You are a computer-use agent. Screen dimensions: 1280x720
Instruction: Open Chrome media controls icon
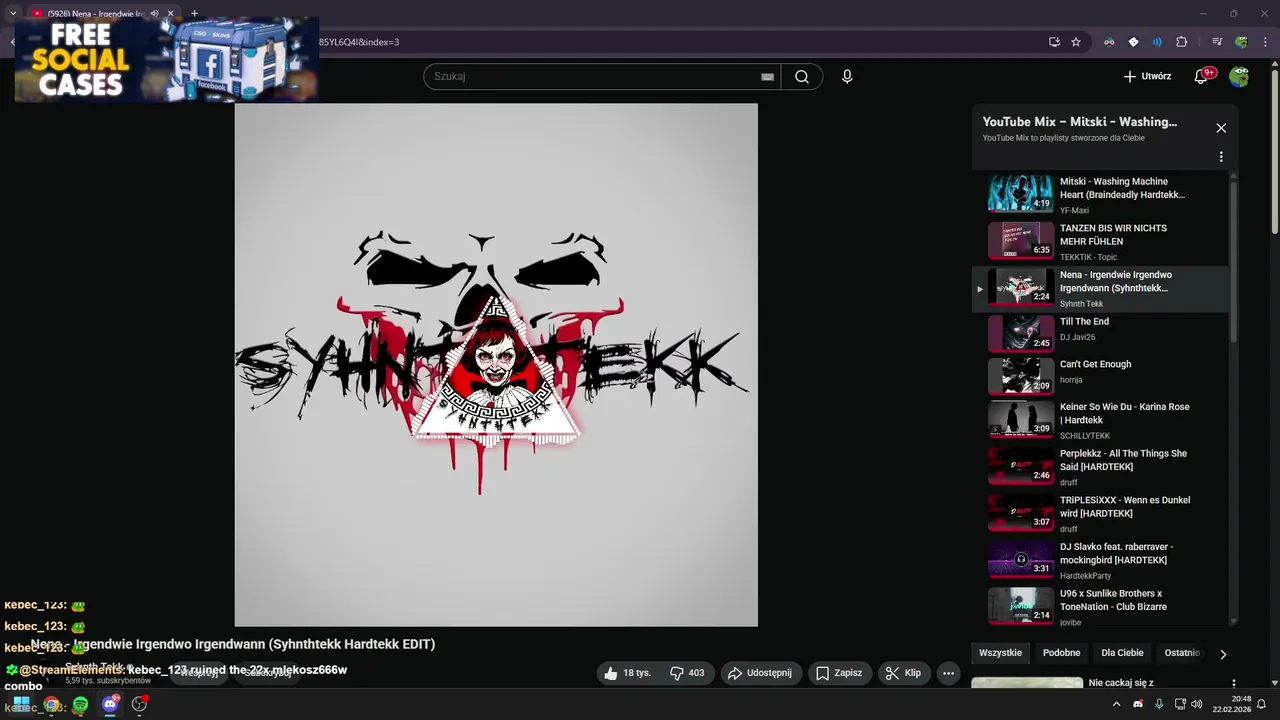[1217, 42]
